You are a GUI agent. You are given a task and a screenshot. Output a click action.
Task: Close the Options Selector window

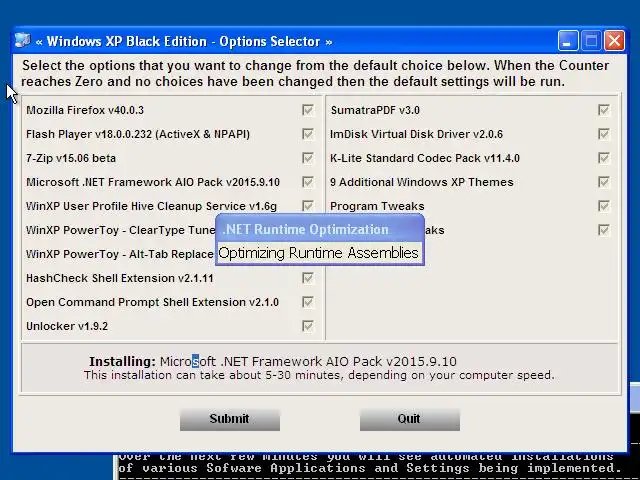click(614, 41)
